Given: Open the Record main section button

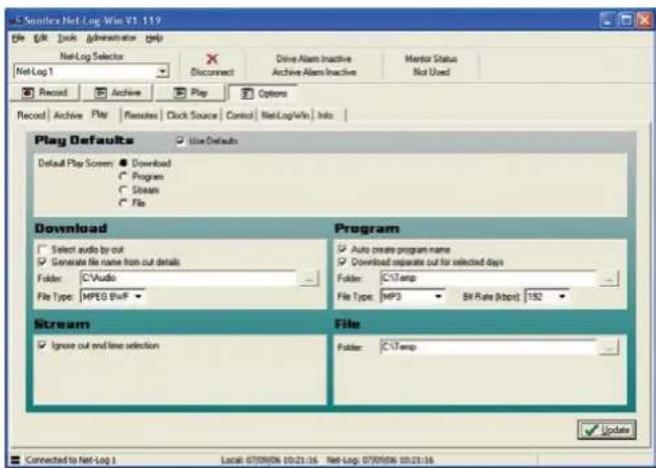Looking at the screenshot, I should pos(45,92).
